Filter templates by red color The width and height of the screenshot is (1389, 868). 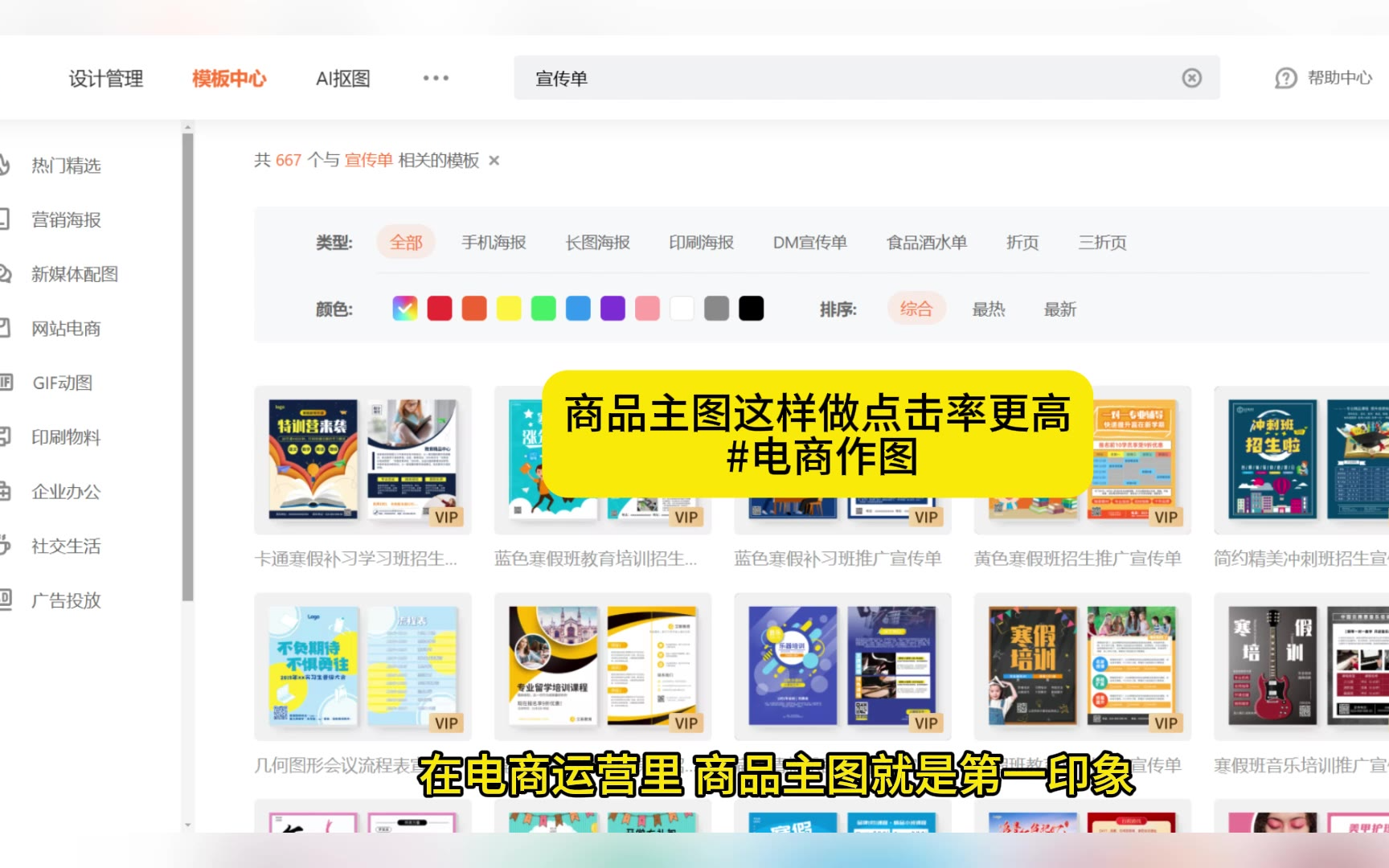(x=440, y=309)
